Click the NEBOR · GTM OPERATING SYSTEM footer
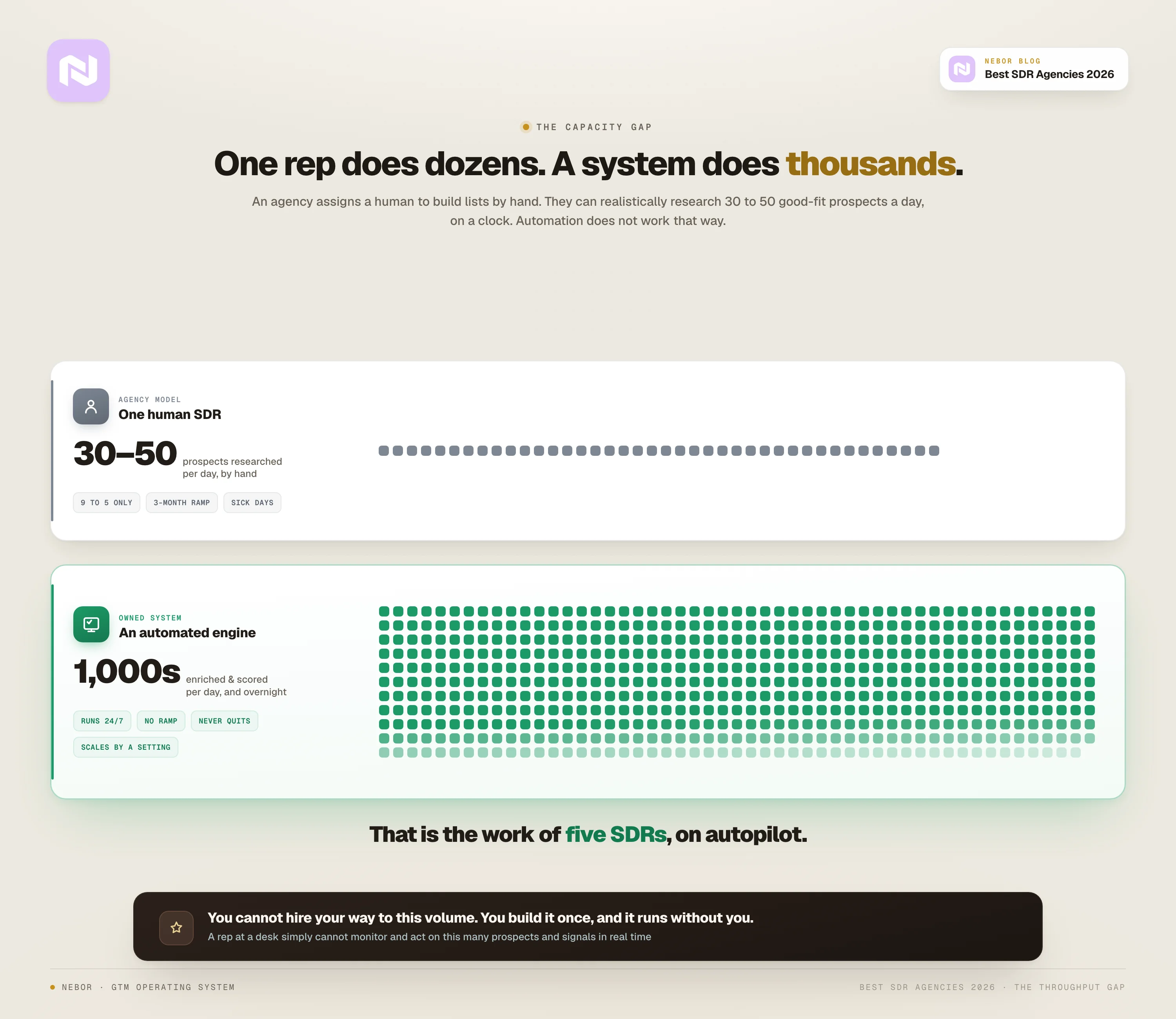This screenshot has height=1019, width=1176. [x=143, y=987]
